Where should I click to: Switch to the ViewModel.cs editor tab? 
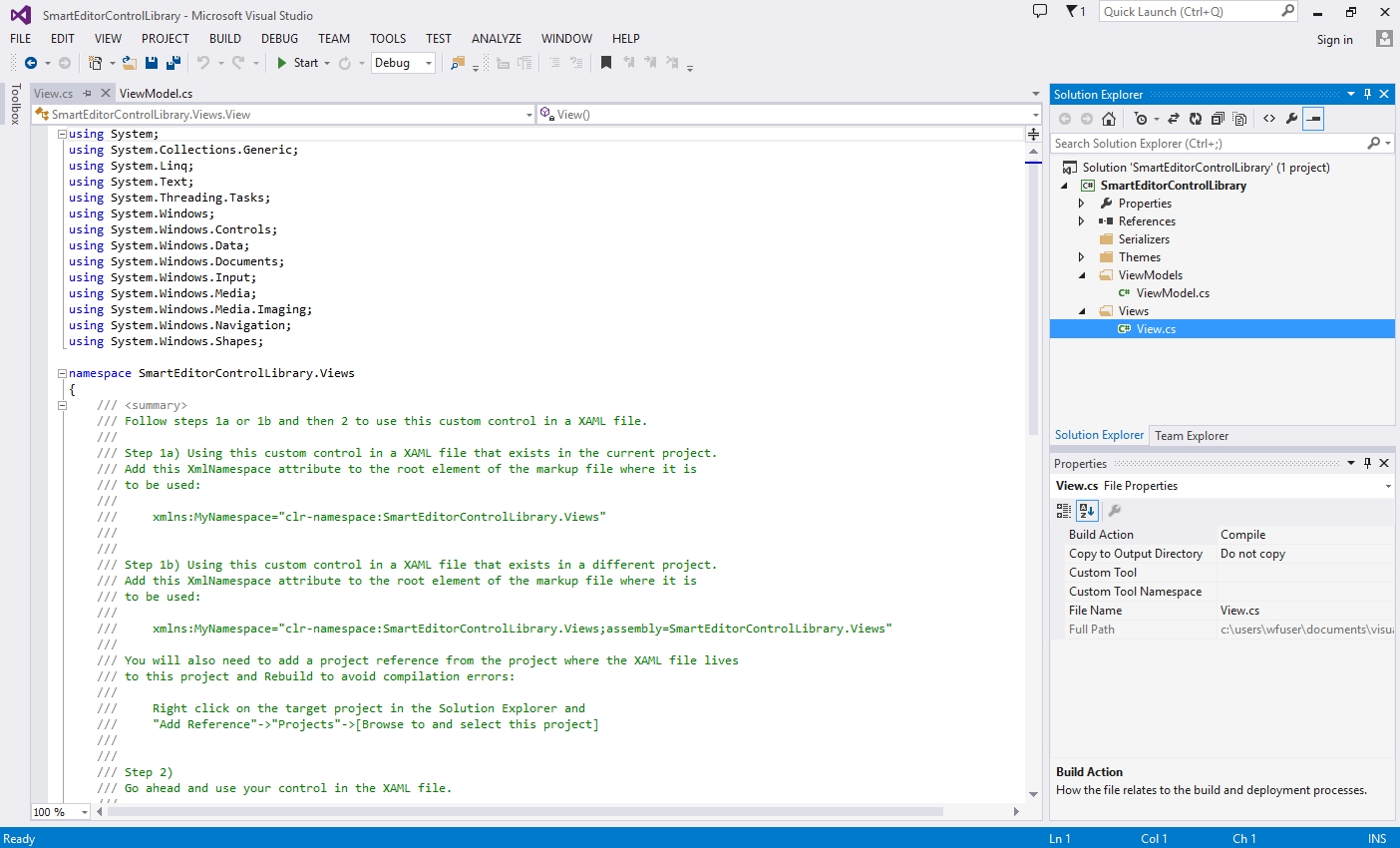(x=156, y=93)
